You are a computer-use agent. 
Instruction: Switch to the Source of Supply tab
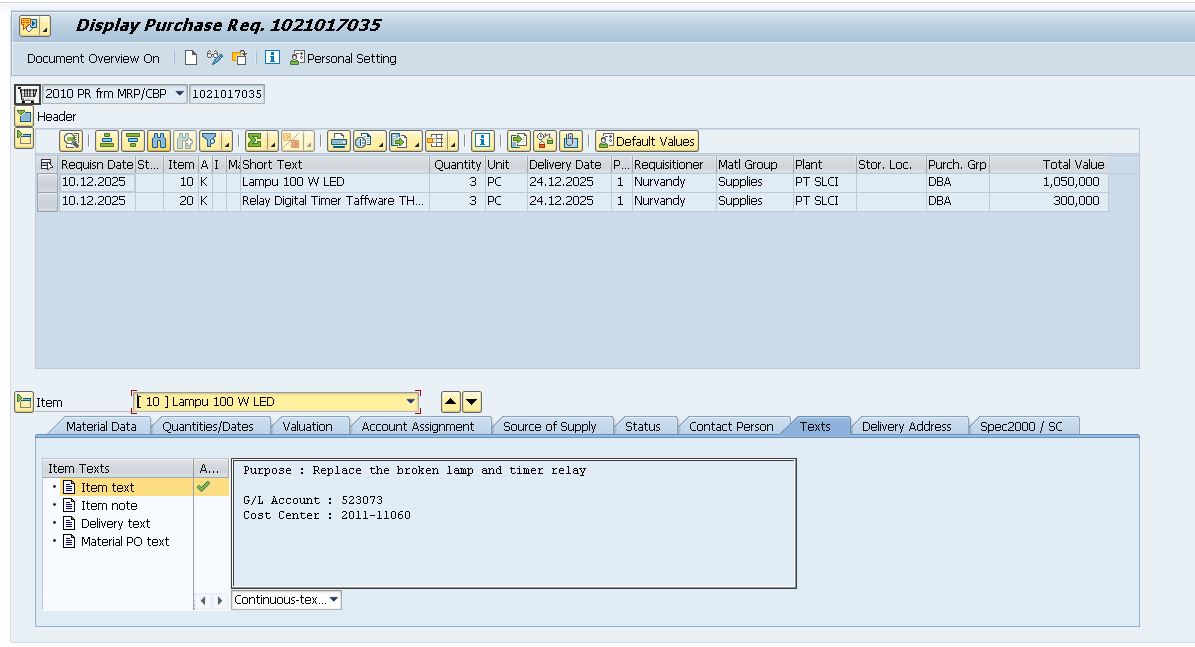pyautogui.click(x=549, y=426)
